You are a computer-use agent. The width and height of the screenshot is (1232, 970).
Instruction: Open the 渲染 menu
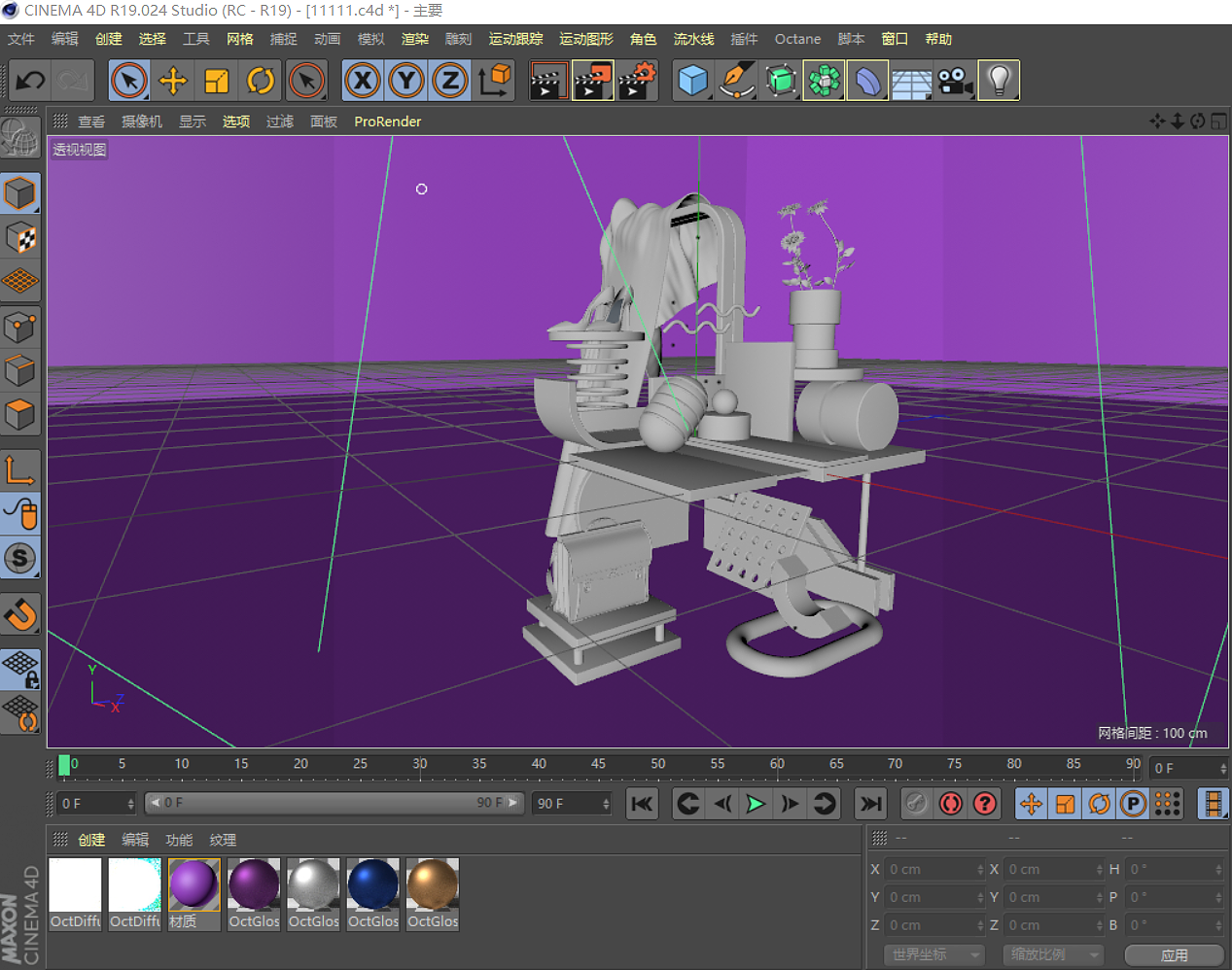pos(414,39)
